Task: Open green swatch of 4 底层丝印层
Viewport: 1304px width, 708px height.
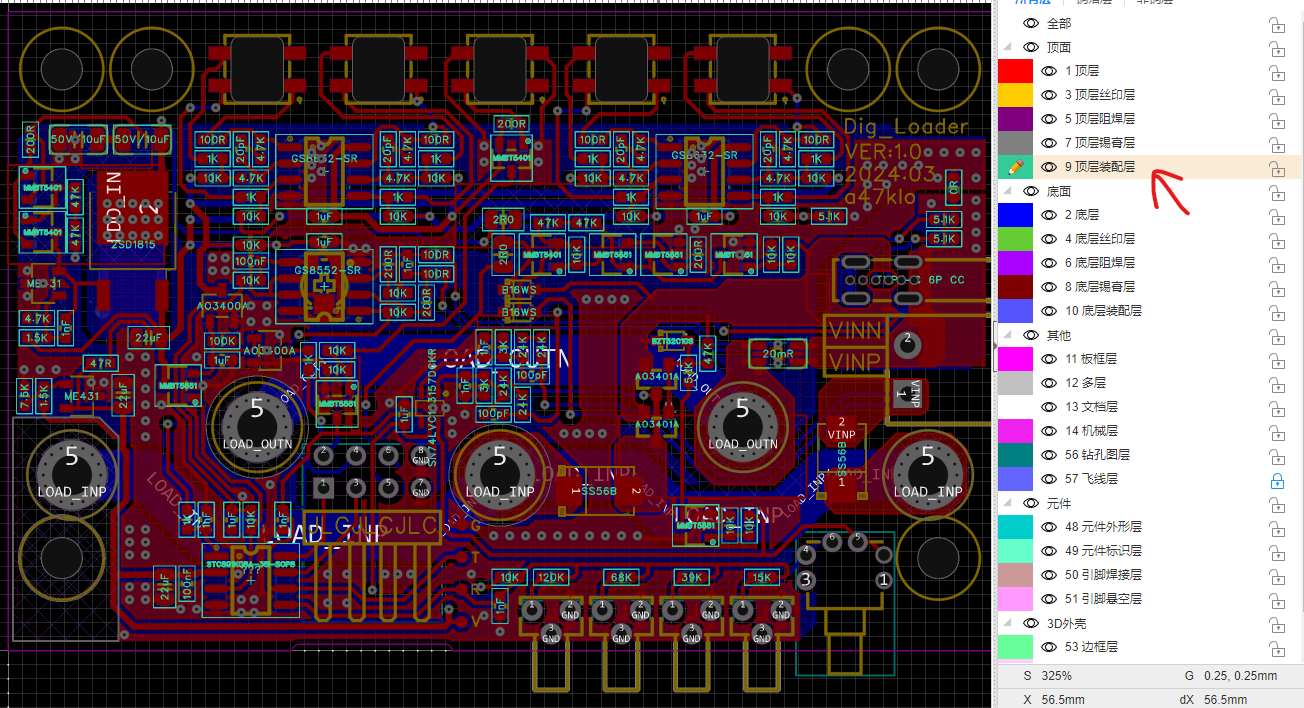Action: click(x=1015, y=239)
